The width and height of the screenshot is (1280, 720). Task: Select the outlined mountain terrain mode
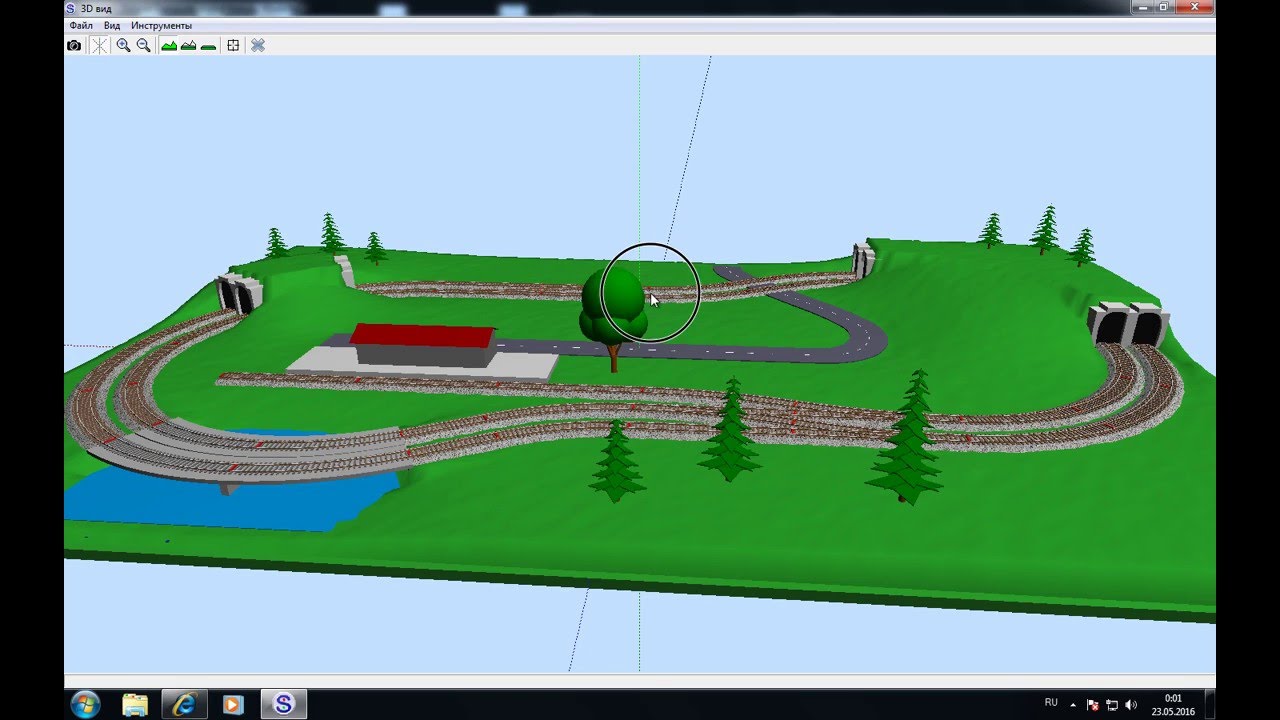coord(188,45)
